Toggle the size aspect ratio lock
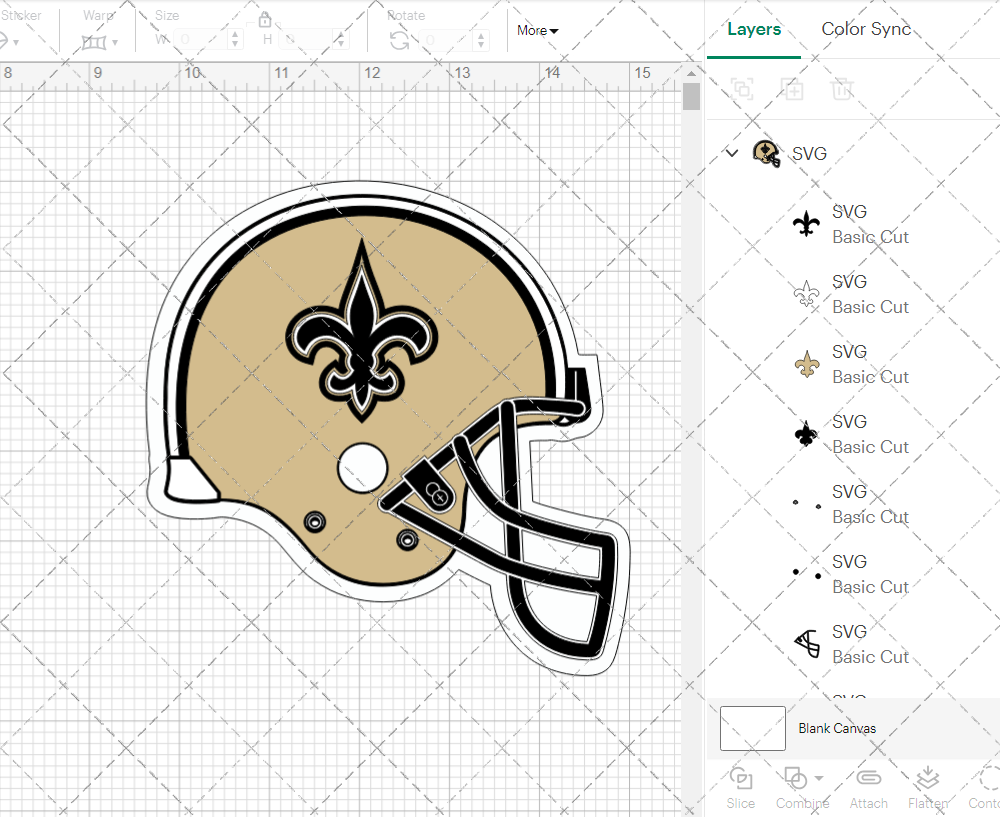The width and height of the screenshot is (1000, 817). [x=265, y=19]
